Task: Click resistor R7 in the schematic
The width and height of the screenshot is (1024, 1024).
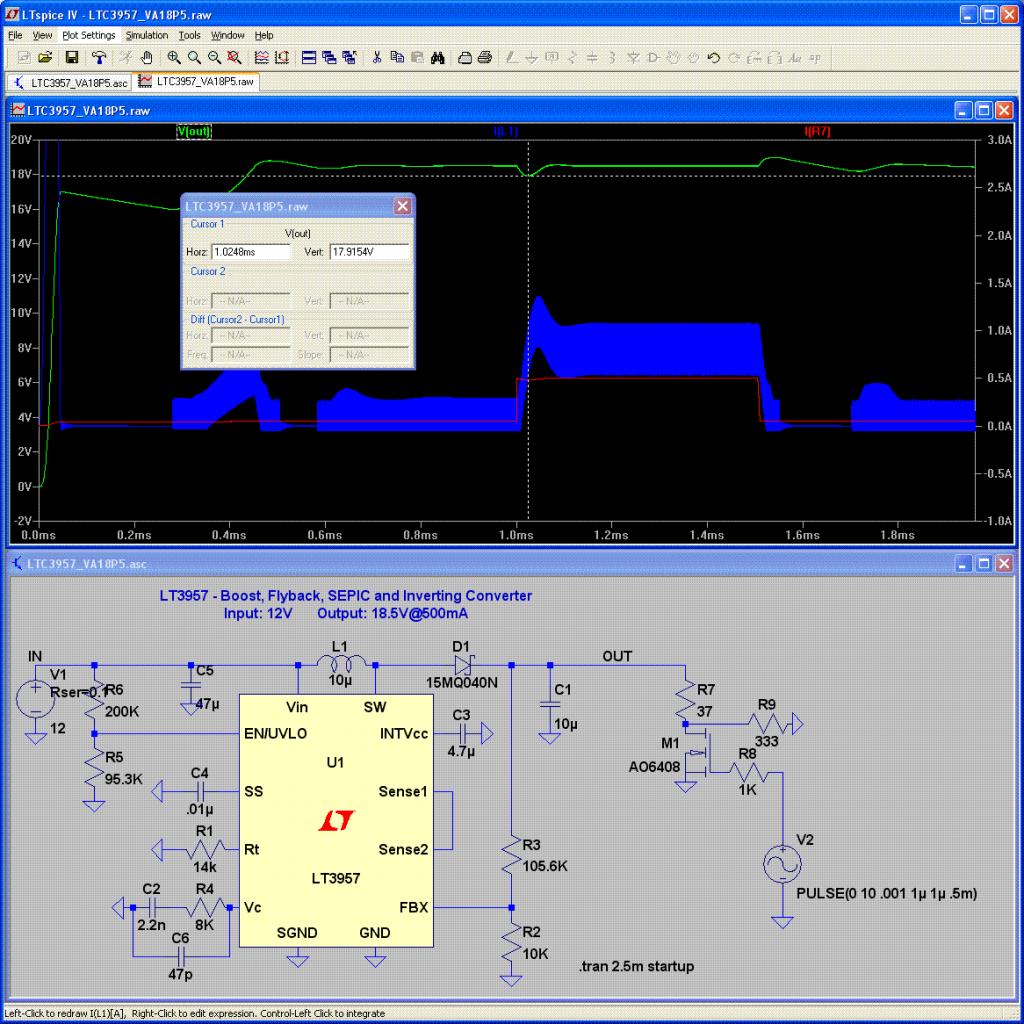Action: [x=686, y=699]
